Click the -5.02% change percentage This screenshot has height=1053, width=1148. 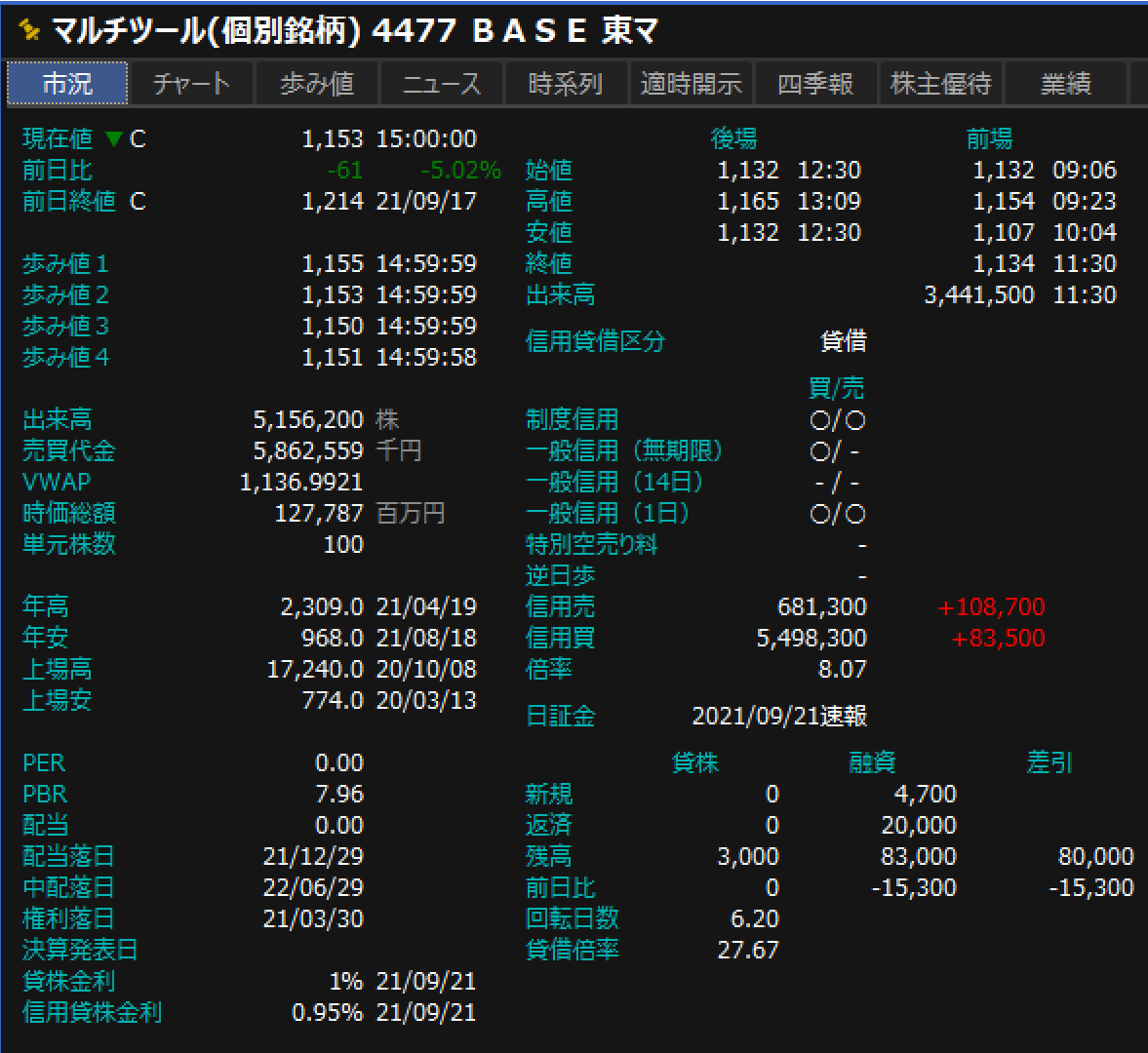pyautogui.click(x=461, y=170)
